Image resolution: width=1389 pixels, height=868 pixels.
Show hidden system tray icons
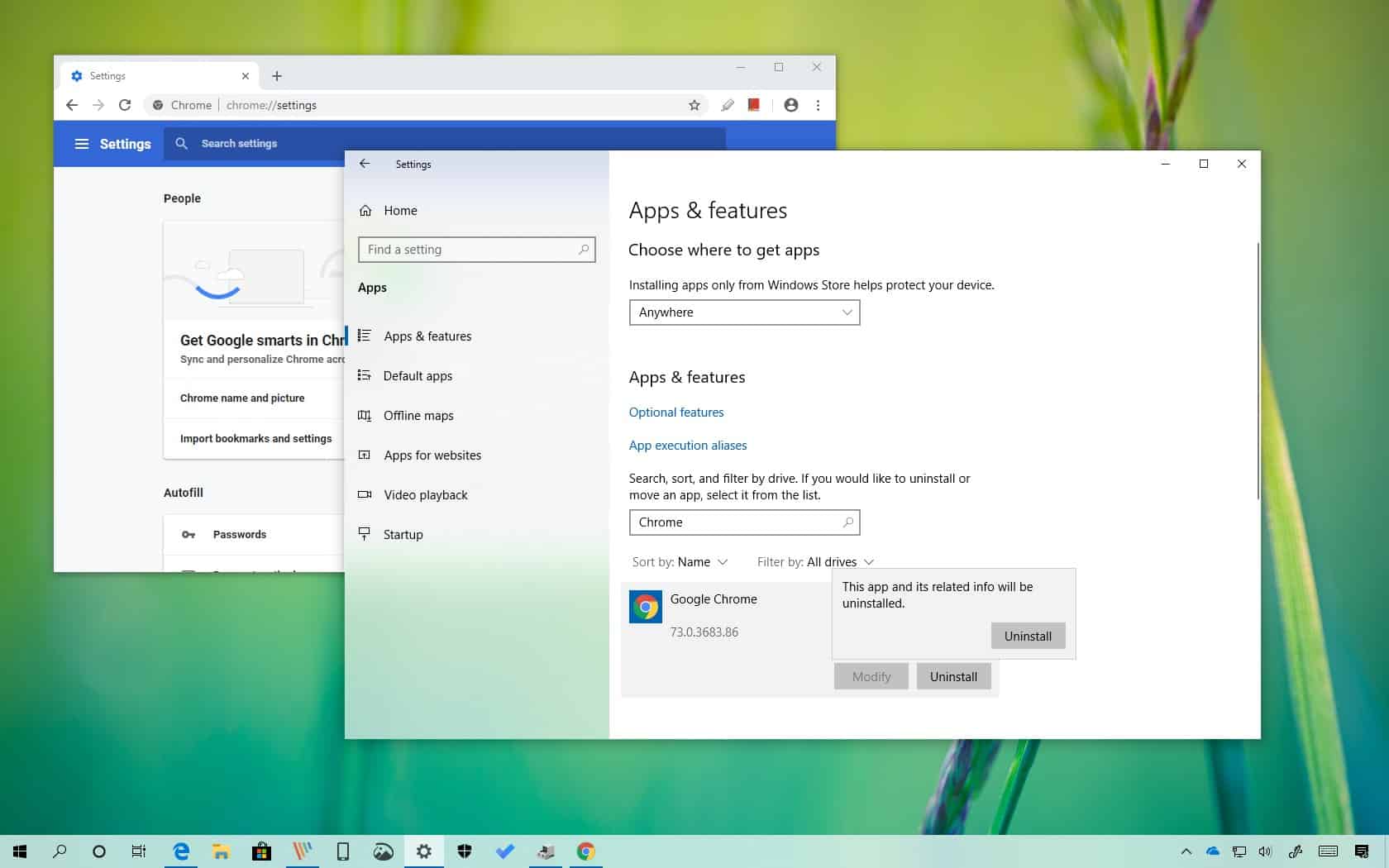point(1186,851)
